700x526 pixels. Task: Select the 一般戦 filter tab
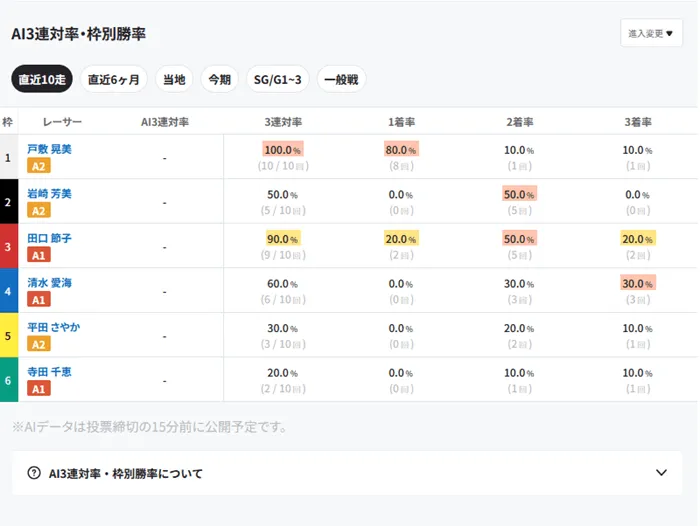341,79
